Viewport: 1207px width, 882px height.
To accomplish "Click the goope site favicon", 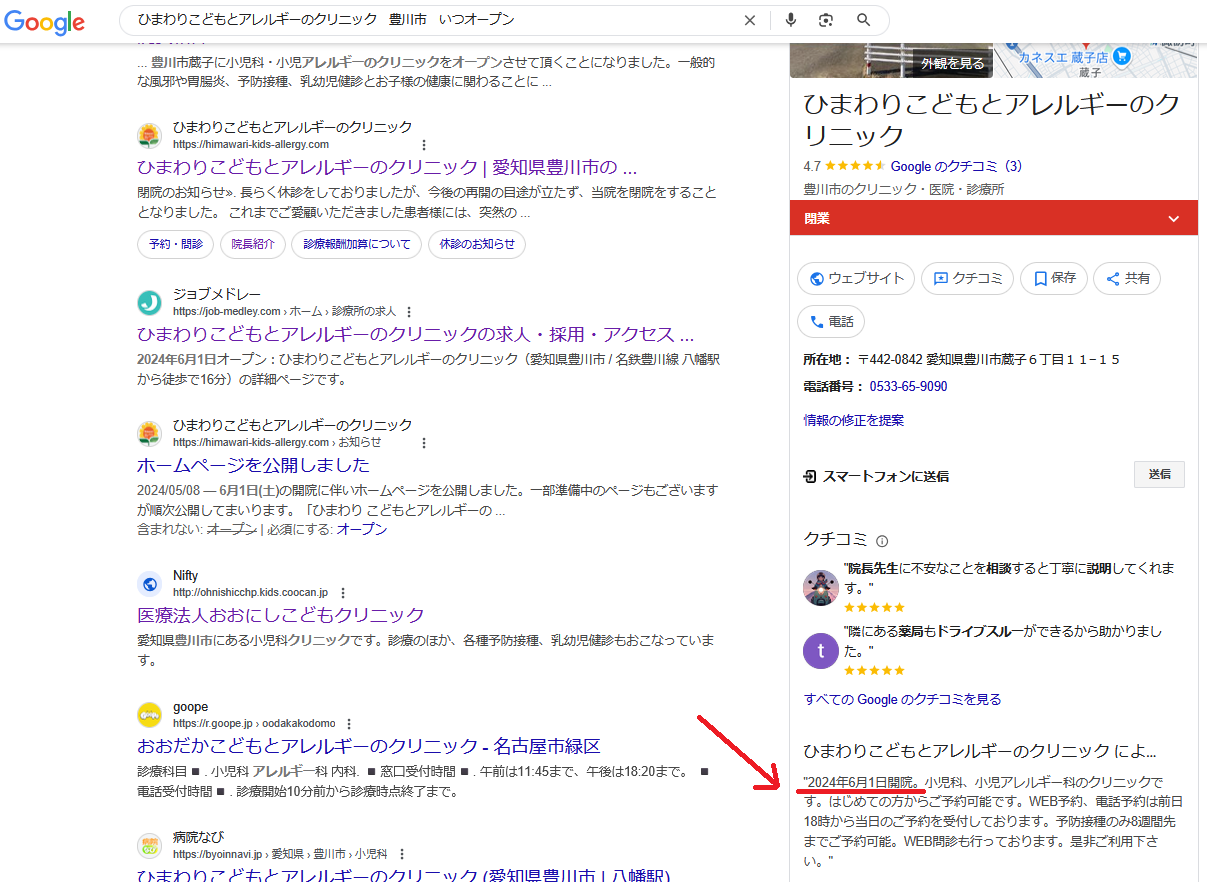I will click(x=149, y=714).
